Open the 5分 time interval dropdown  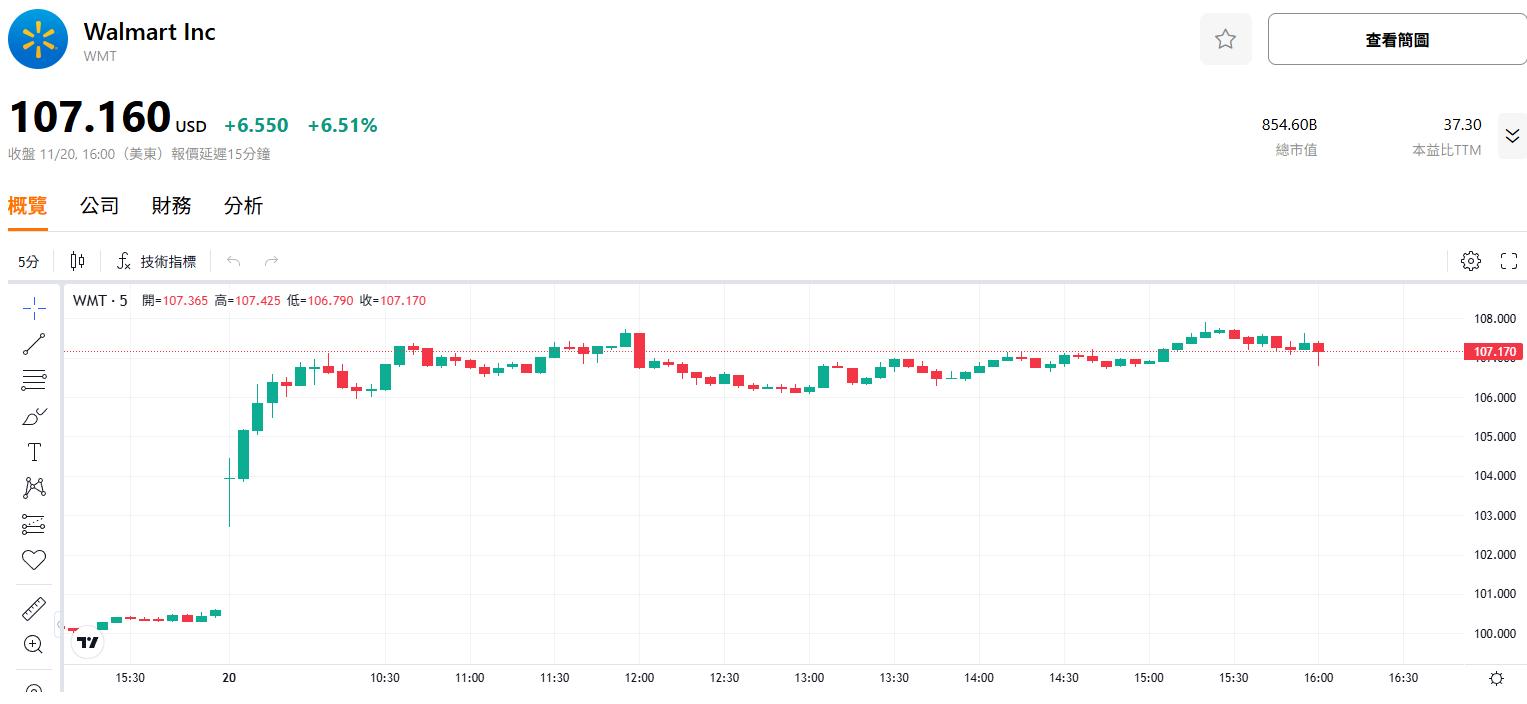click(x=28, y=262)
